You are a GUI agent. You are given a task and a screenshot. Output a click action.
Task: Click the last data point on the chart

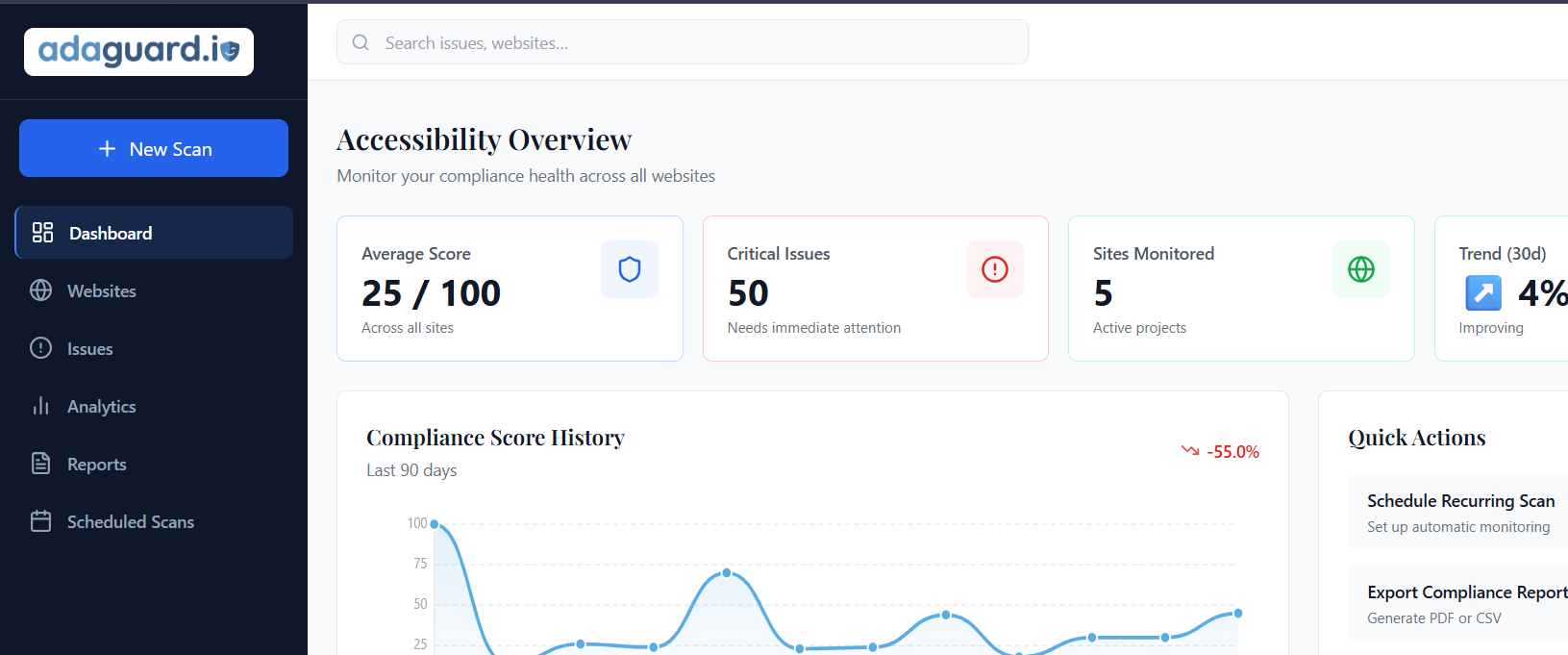click(1238, 613)
